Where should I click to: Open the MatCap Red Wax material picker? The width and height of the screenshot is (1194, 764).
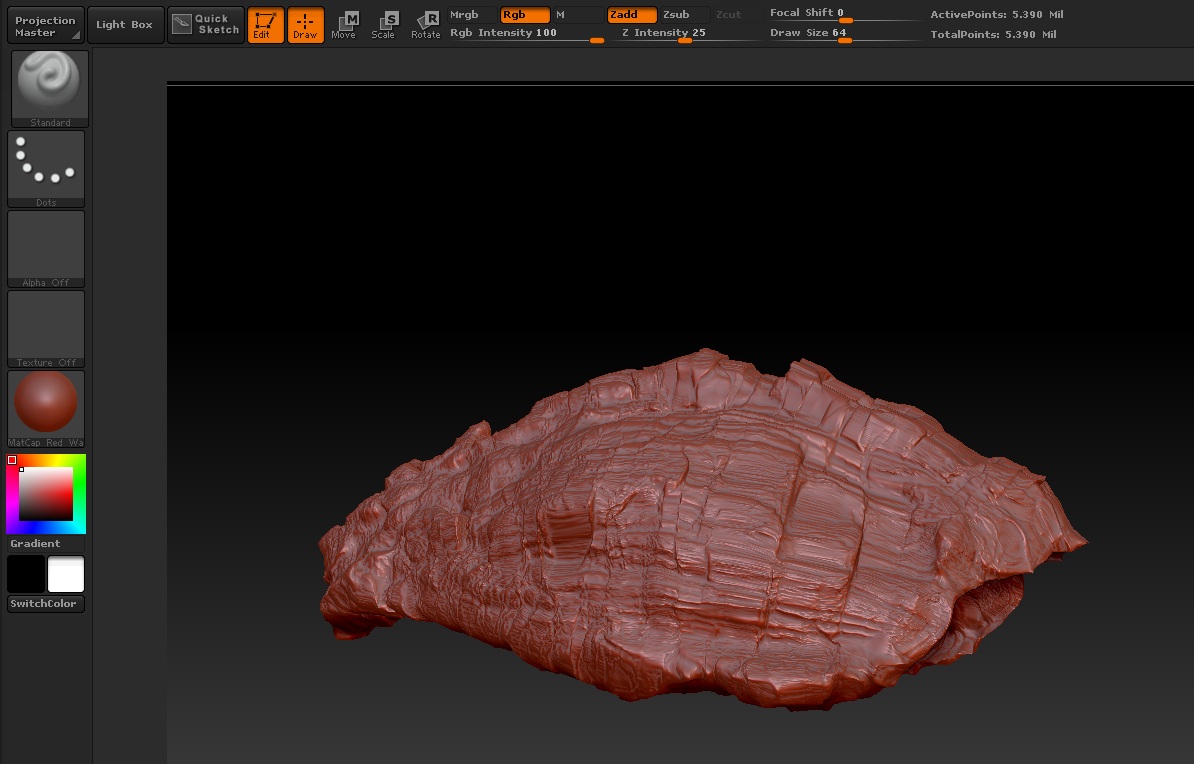click(x=46, y=408)
